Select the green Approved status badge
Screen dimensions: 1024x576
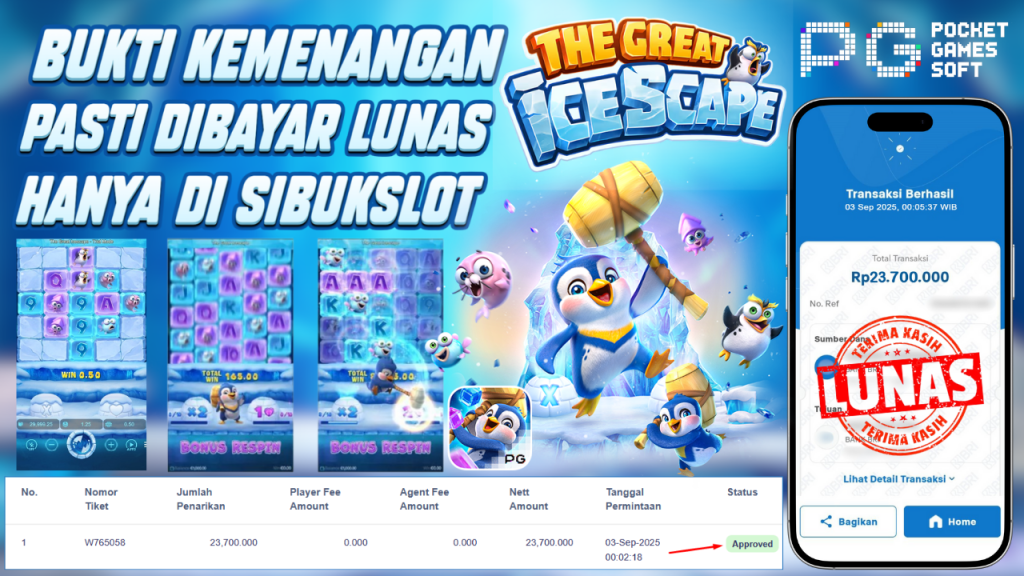click(752, 543)
